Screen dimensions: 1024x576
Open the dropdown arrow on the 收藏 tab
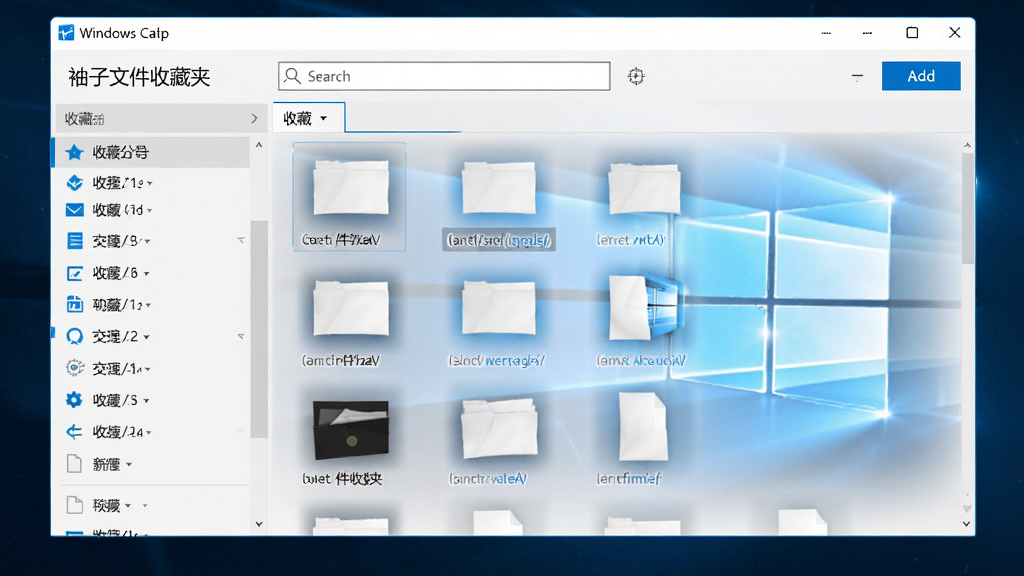pos(323,118)
